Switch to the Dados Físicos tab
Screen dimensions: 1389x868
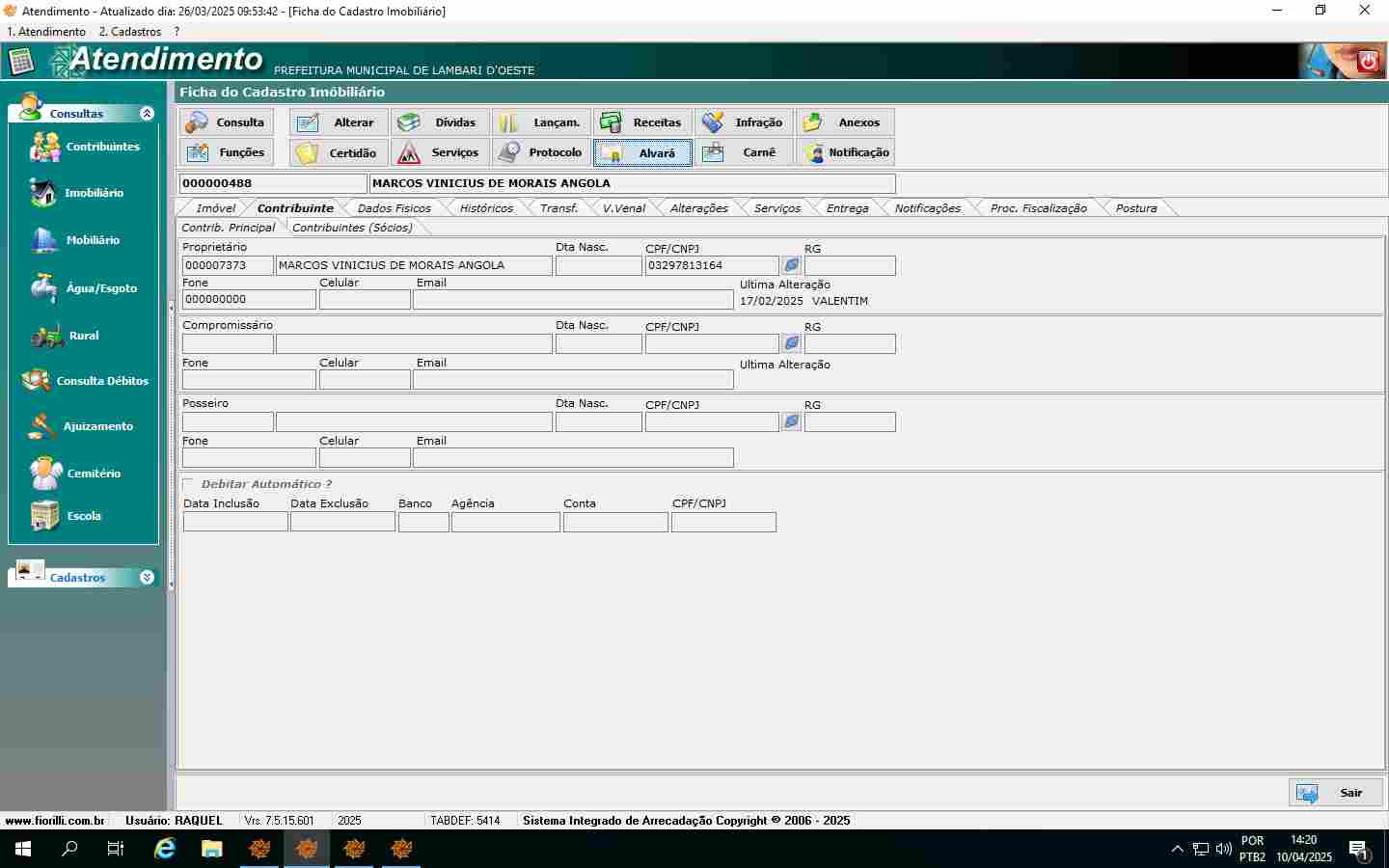click(394, 208)
